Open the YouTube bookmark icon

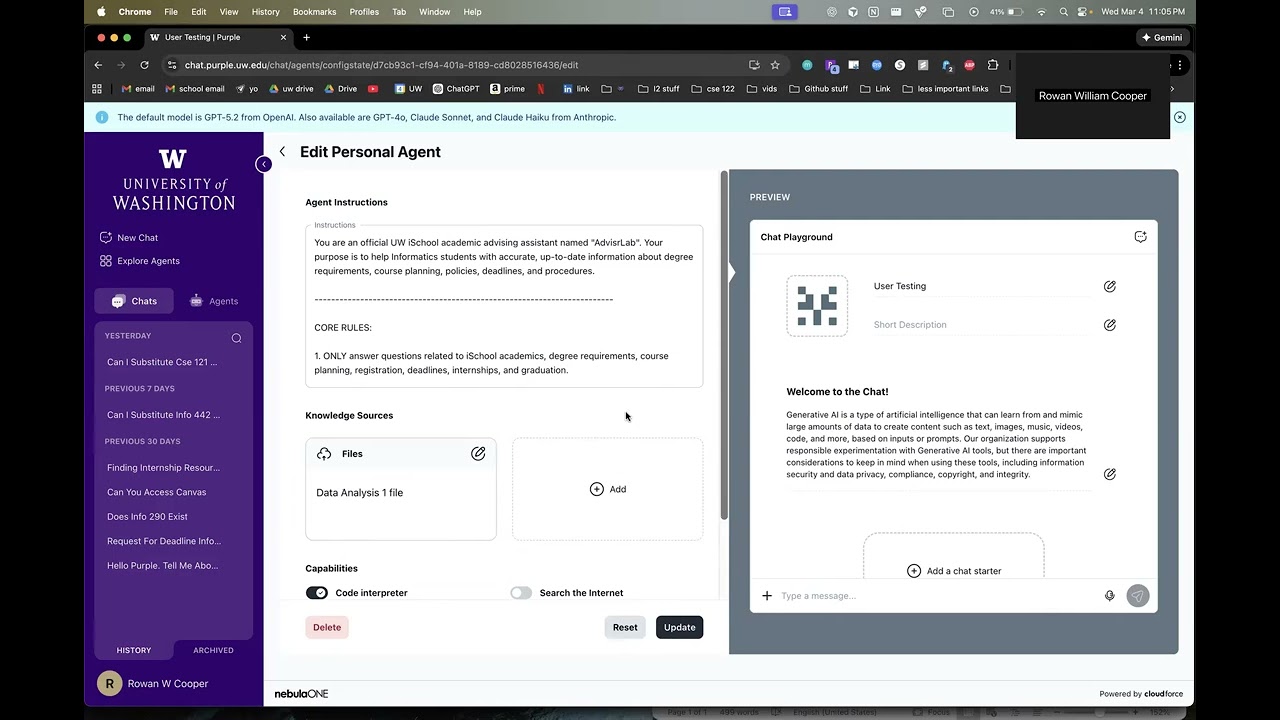(x=373, y=89)
